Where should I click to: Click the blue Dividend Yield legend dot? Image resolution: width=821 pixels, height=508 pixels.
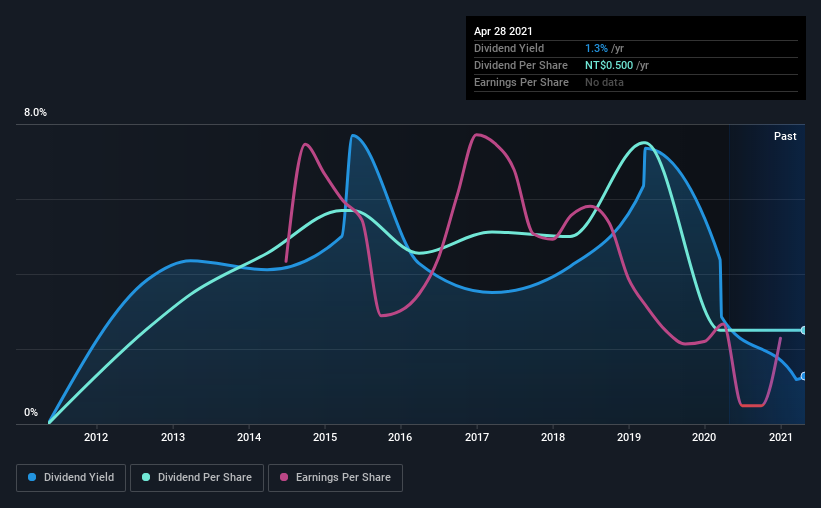click(32, 477)
